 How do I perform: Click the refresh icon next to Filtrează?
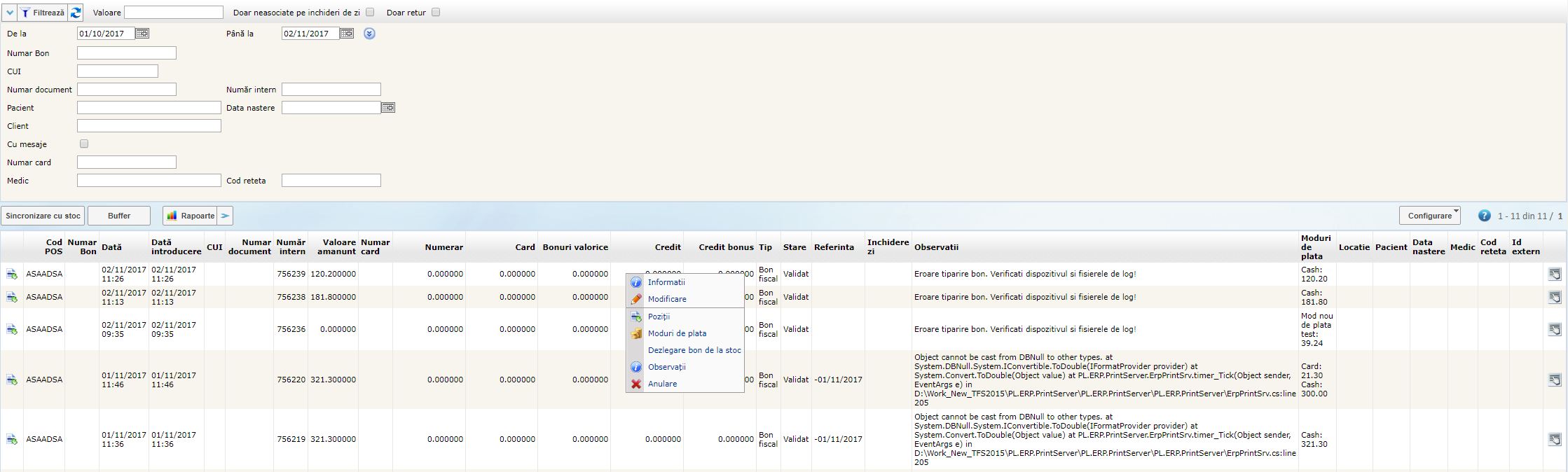[x=76, y=13]
